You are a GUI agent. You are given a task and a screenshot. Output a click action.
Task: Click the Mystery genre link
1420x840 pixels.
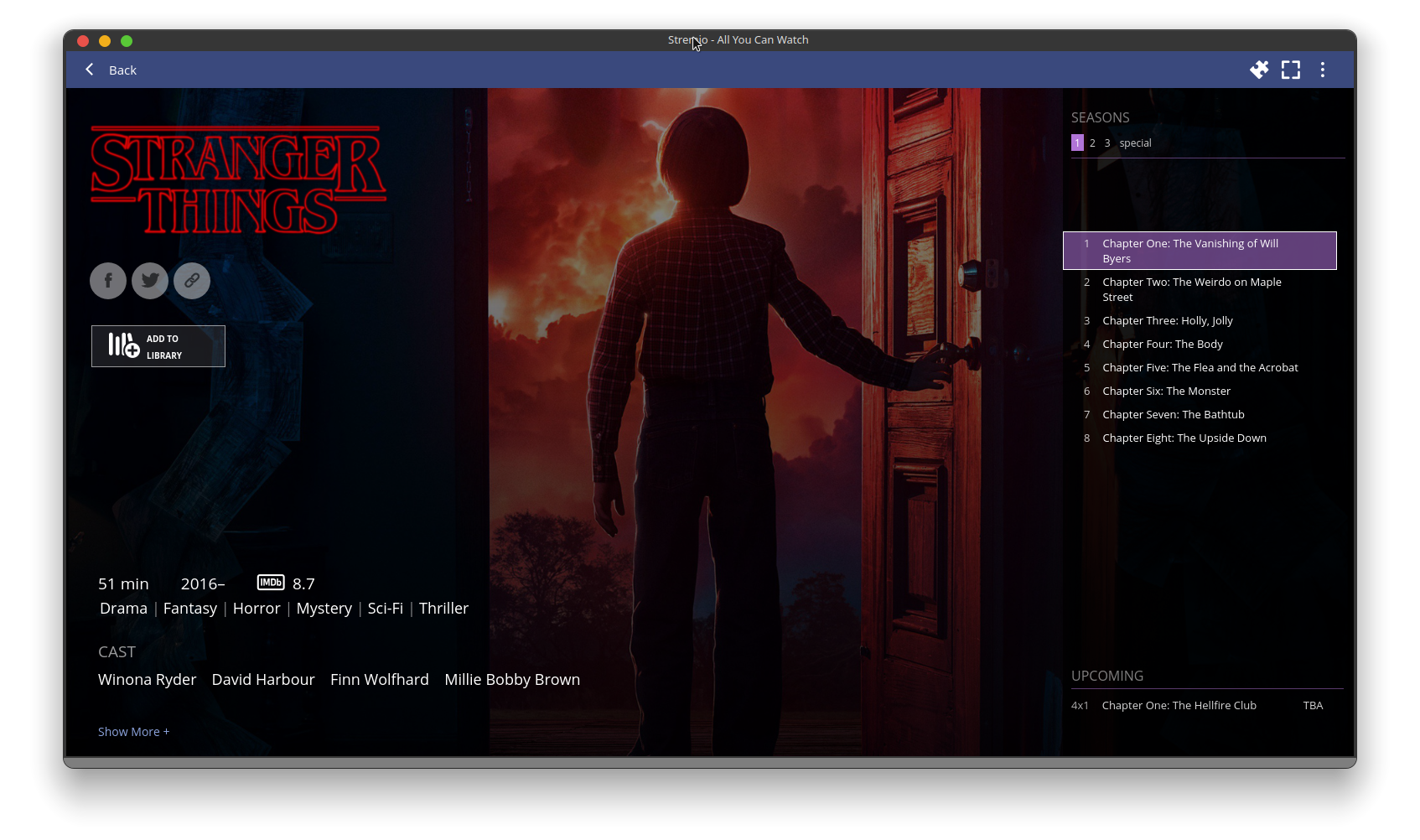click(x=324, y=609)
